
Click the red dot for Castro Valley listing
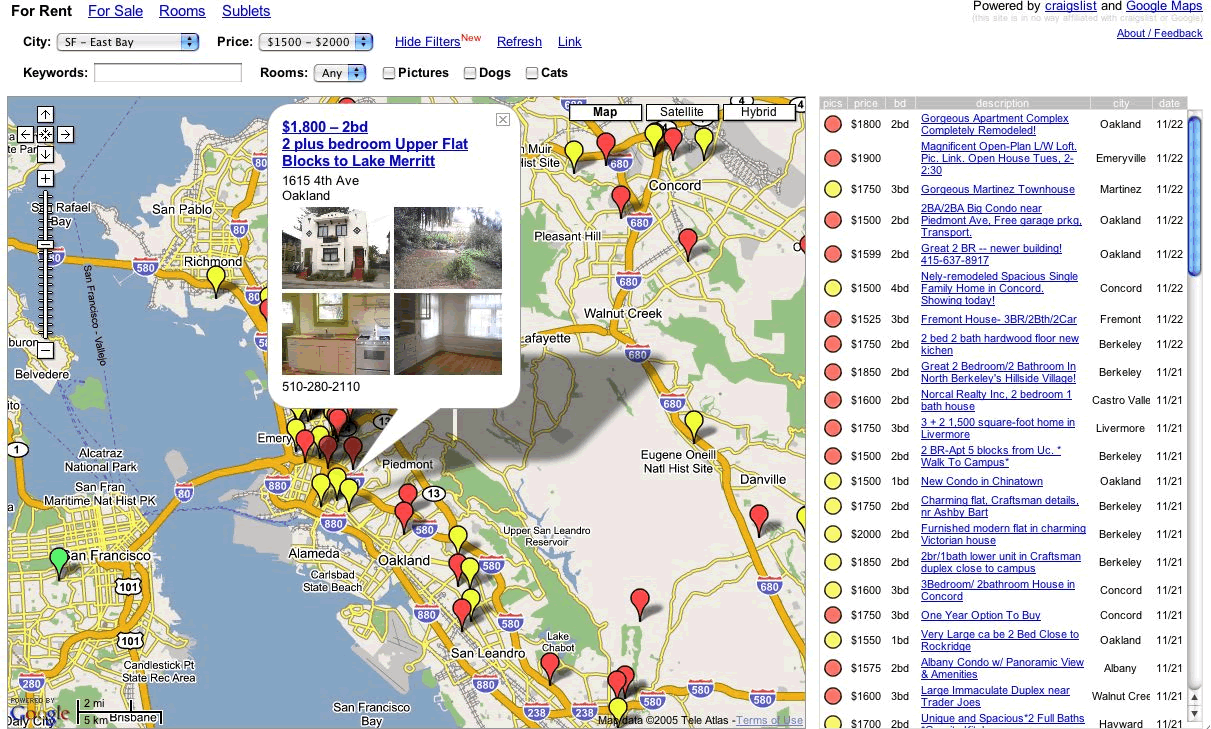click(832, 400)
